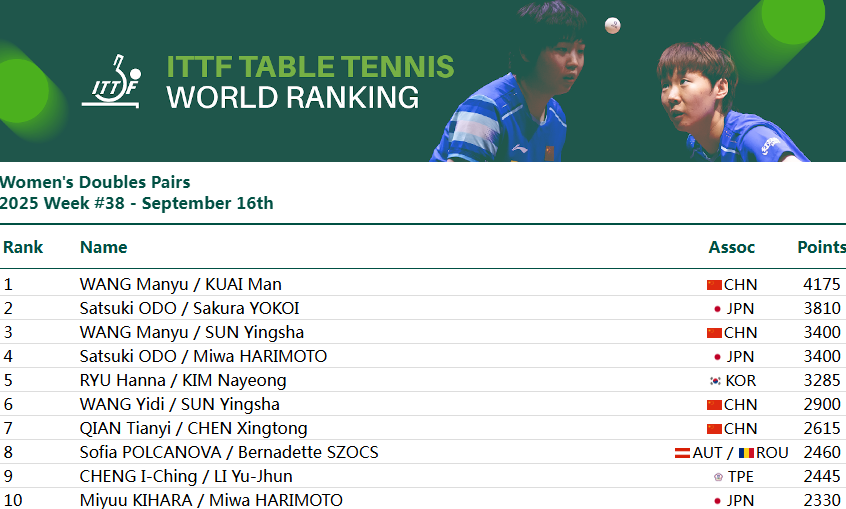The image size is (846, 509).
Task: Click the Chinese Taipei flag next to TPE
Action: (x=718, y=477)
